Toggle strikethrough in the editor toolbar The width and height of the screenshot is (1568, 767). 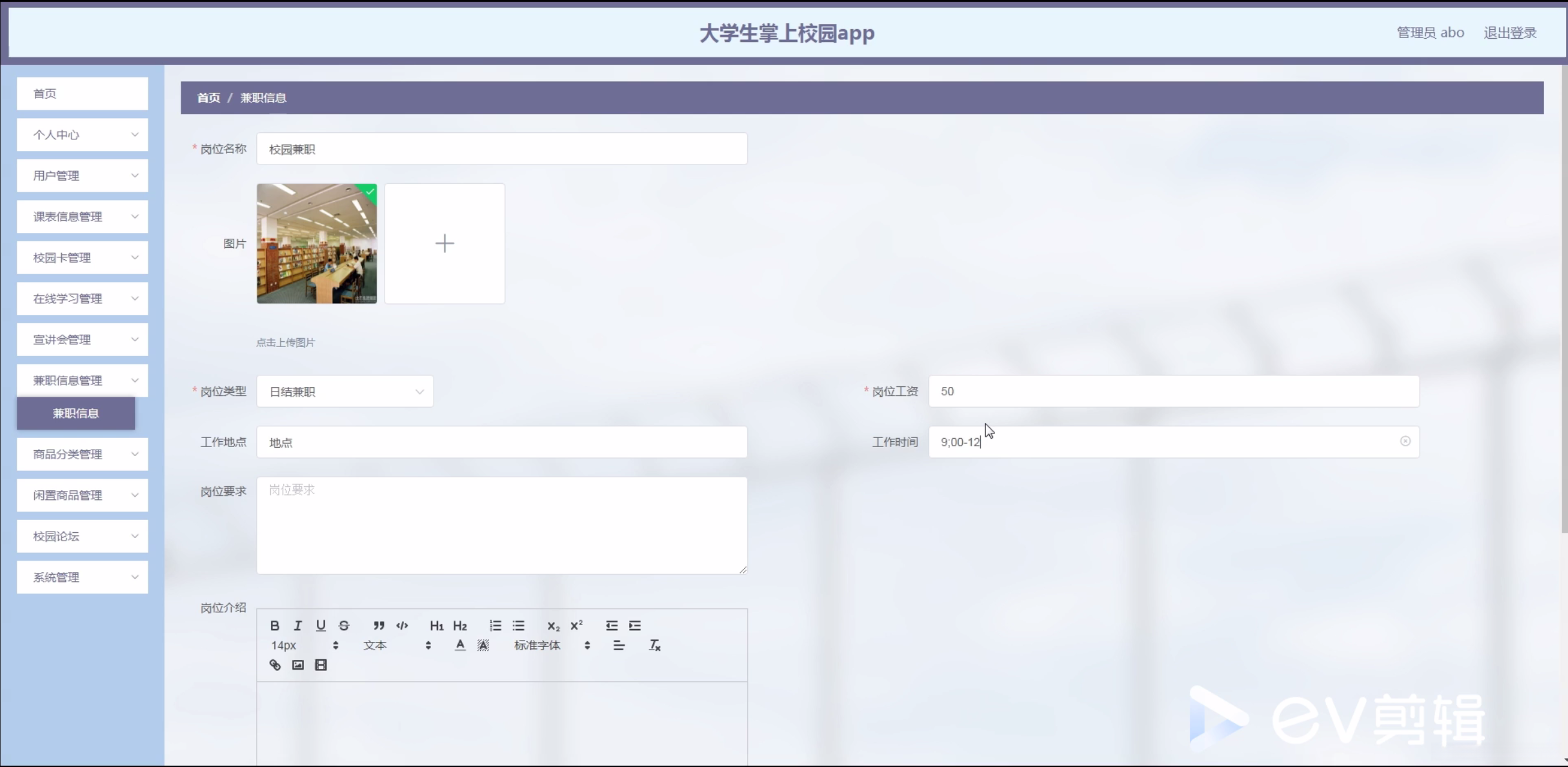pyautogui.click(x=343, y=625)
